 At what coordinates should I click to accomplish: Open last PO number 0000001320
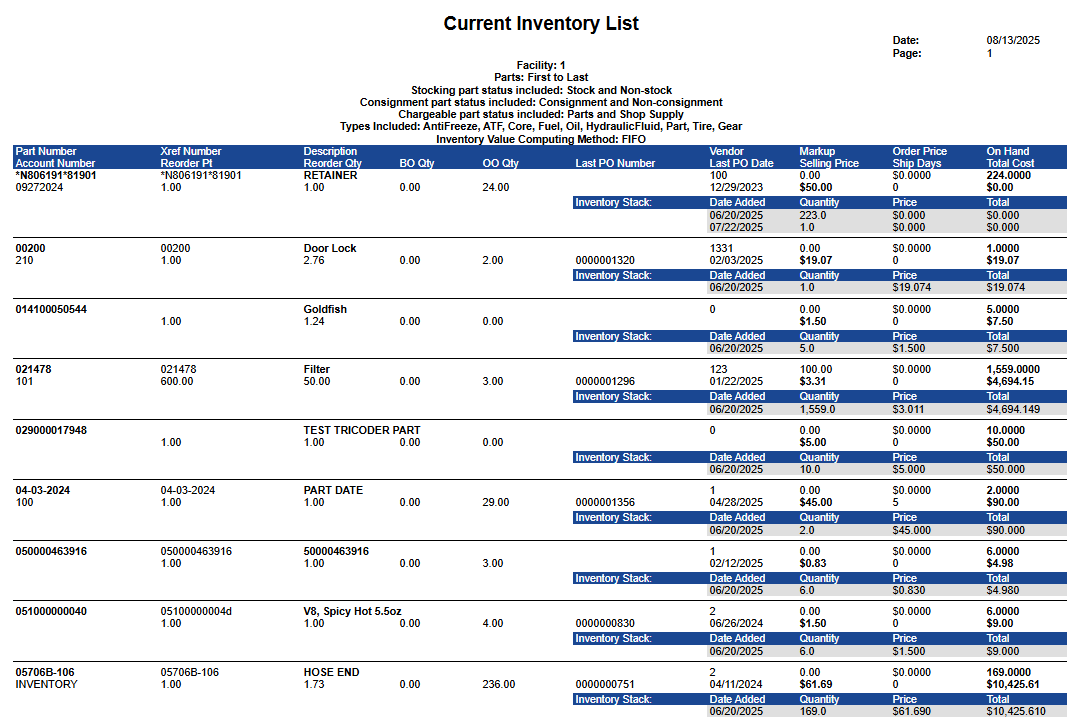tap(605, 261)
